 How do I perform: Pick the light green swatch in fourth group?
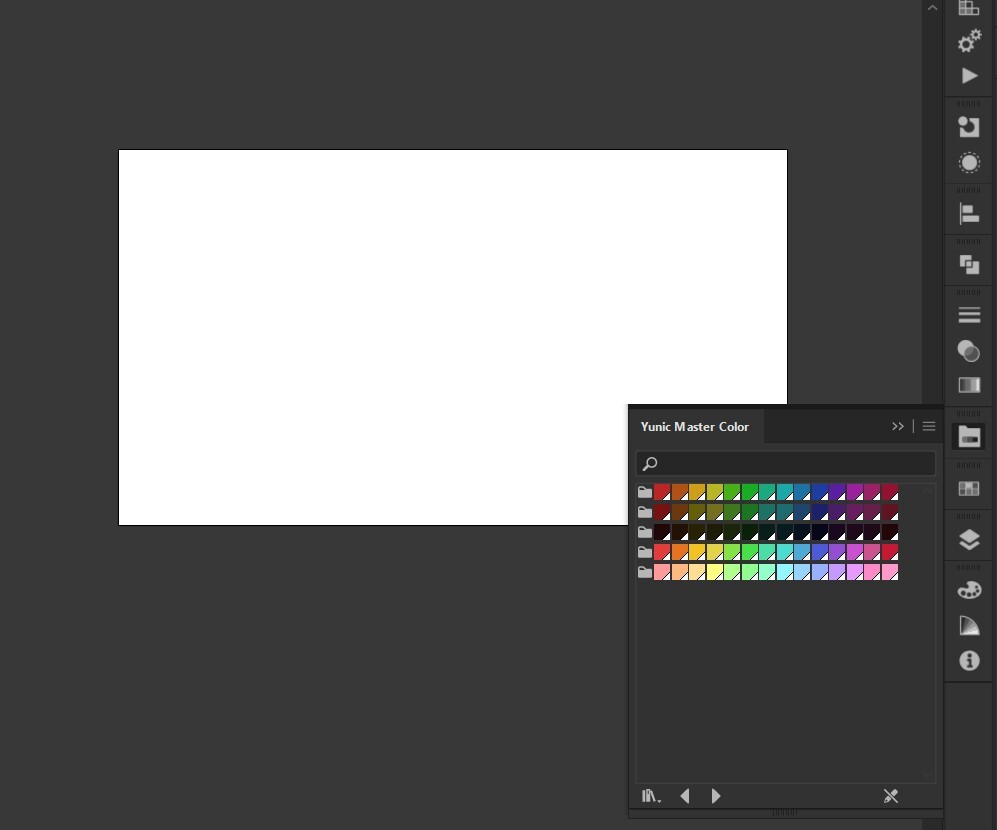pos(732,552)
